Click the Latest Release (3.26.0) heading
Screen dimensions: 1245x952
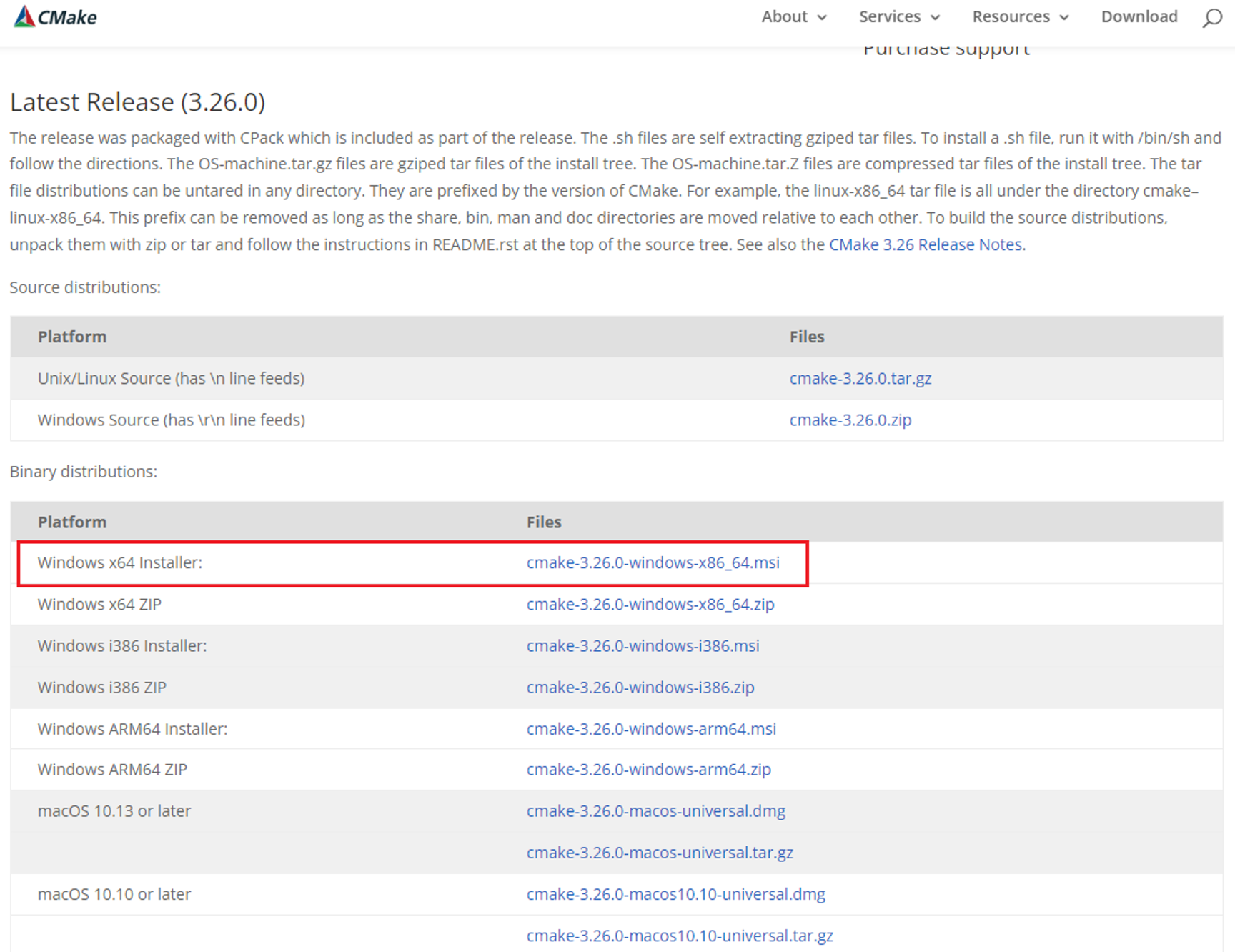click(x=137, y=102)
